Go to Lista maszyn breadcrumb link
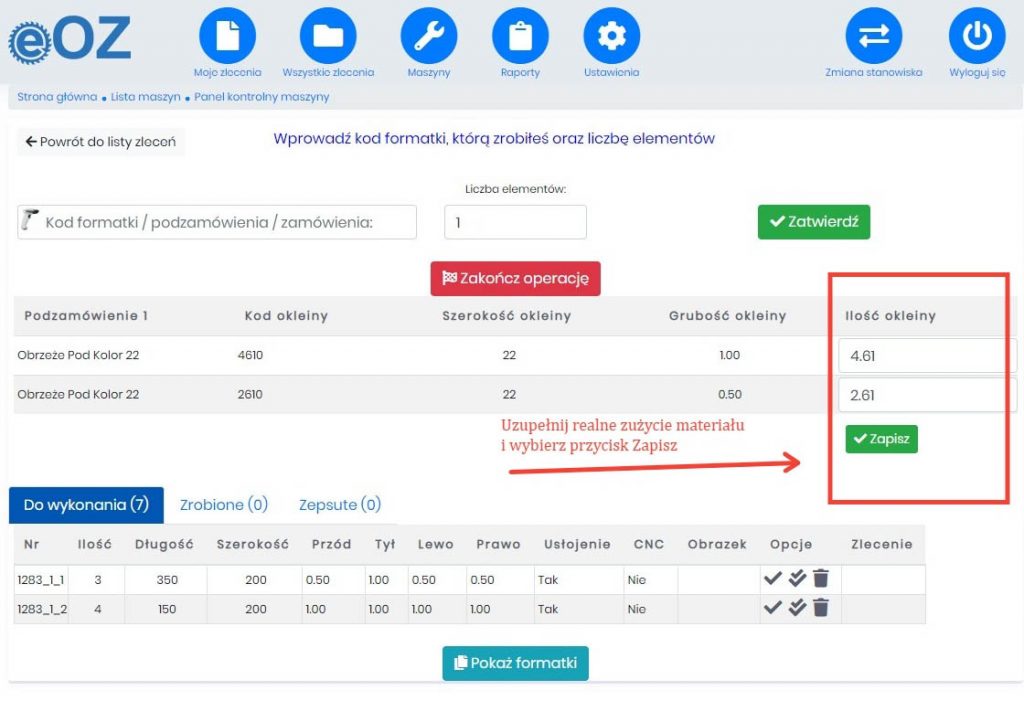1024x701 pixels. pyautogui.click(x=146, y=97)
